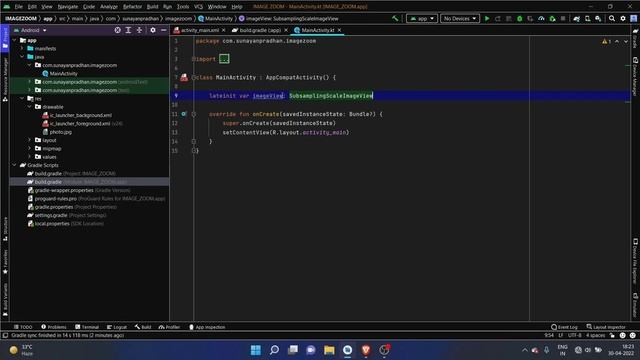This screenshot has width=640, height=360.
Task: Collapse the Gradle Scripts node
Action: click(x=15, y=165)
